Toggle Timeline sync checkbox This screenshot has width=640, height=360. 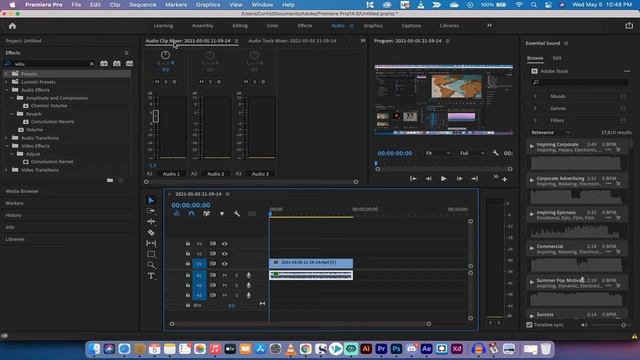click(x=529, y=325)
